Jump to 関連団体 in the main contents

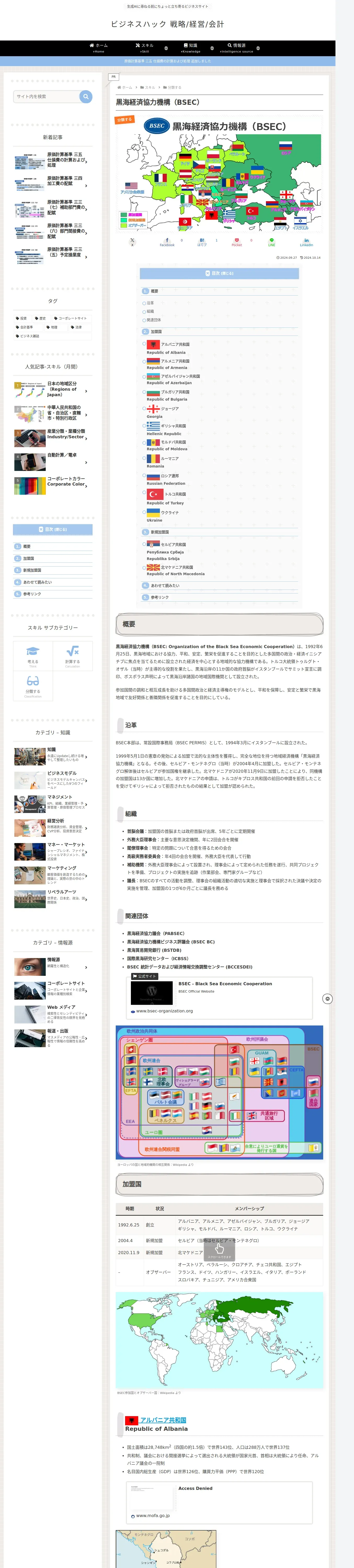coord(154,320)
